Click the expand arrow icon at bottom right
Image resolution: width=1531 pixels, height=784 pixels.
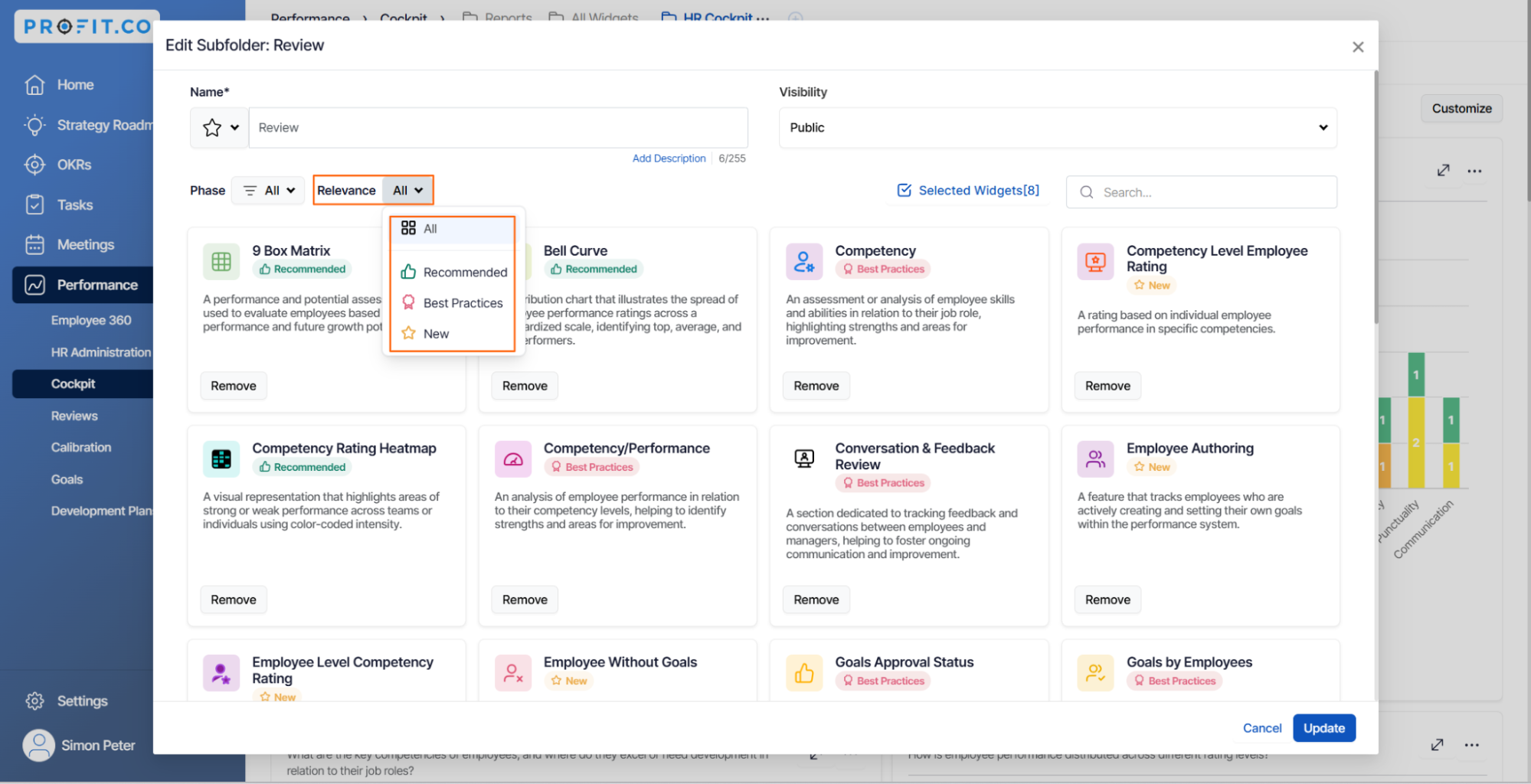point(1438,744)
